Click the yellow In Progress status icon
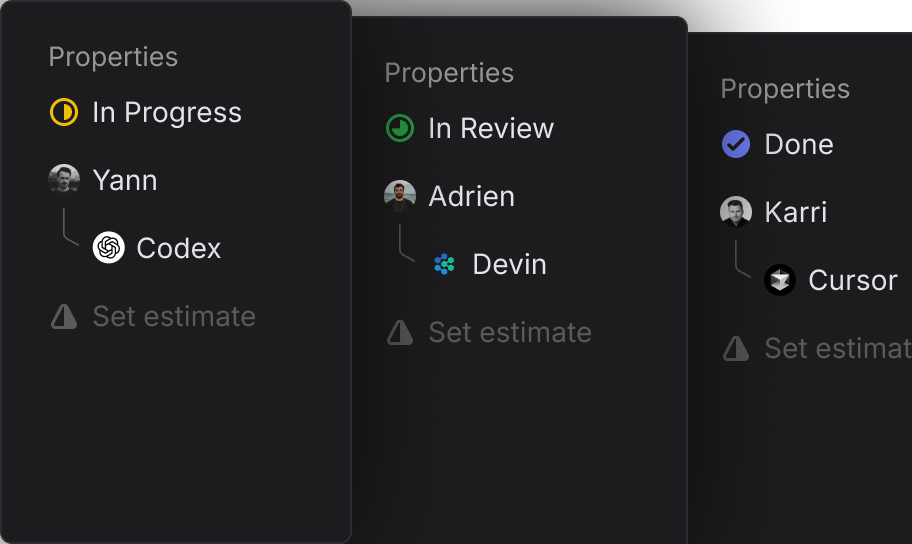The image size is (912, 544). pyautogui.click(x=64, y=113)
